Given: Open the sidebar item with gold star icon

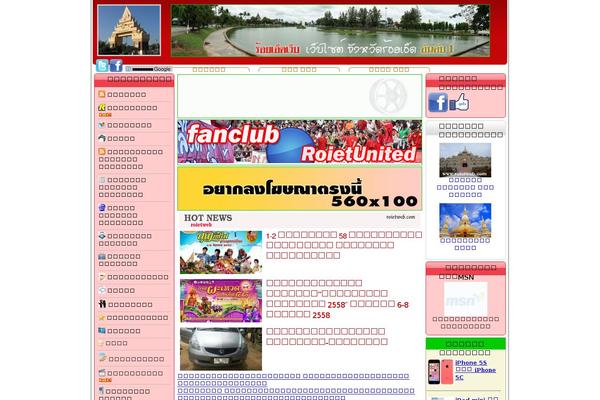Looking at the screenshot, I should click(133, 318).
